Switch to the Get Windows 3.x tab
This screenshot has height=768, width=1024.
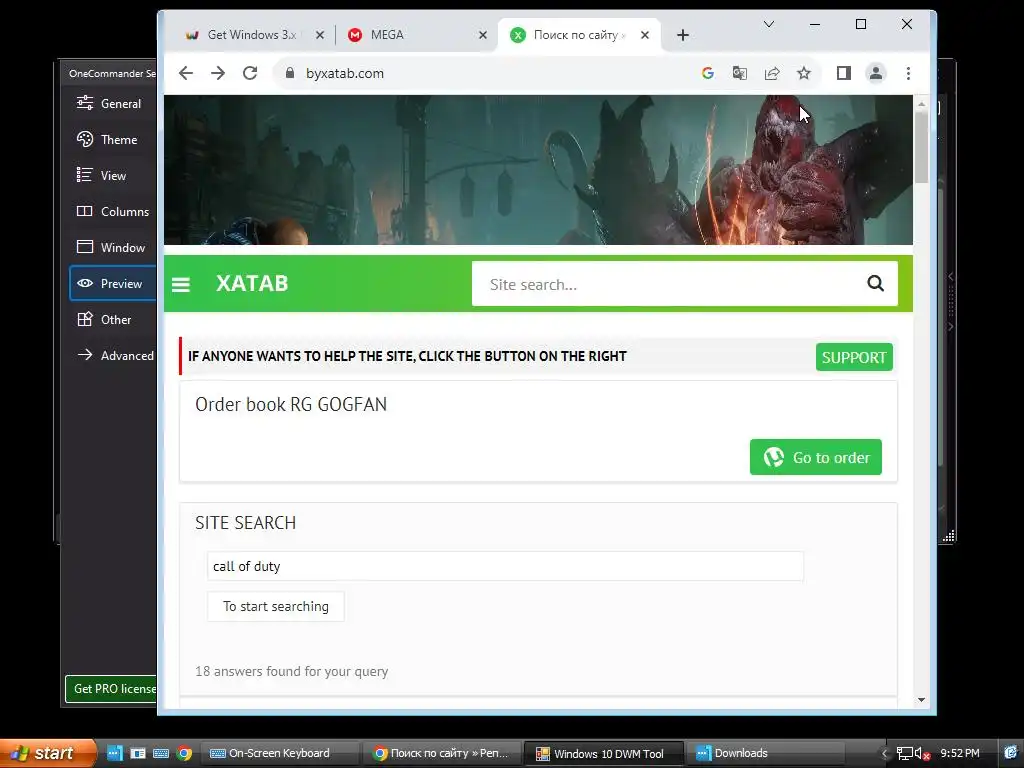pos(251,35)
